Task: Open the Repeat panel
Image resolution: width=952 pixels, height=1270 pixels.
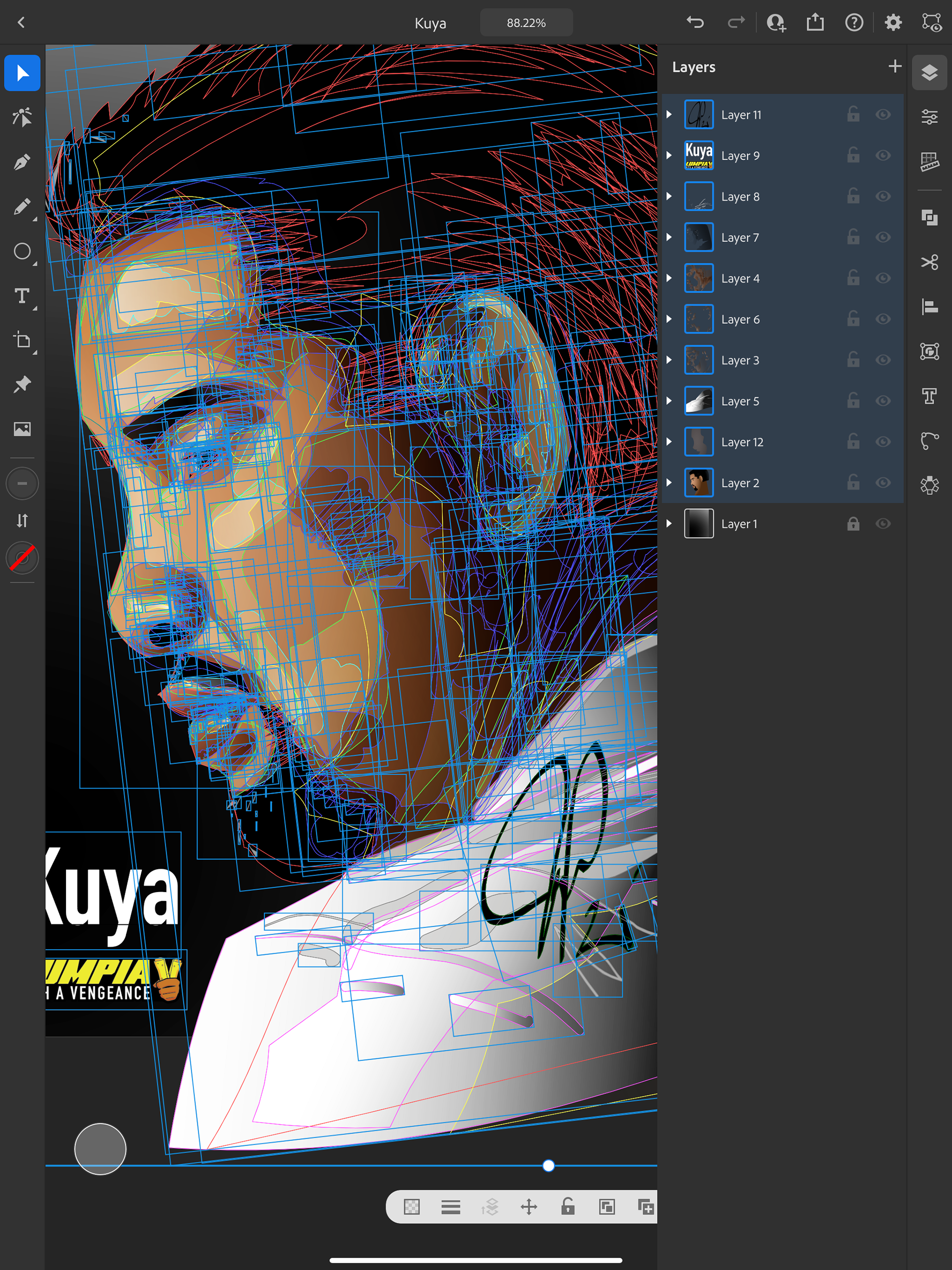Action: [930, 352]
